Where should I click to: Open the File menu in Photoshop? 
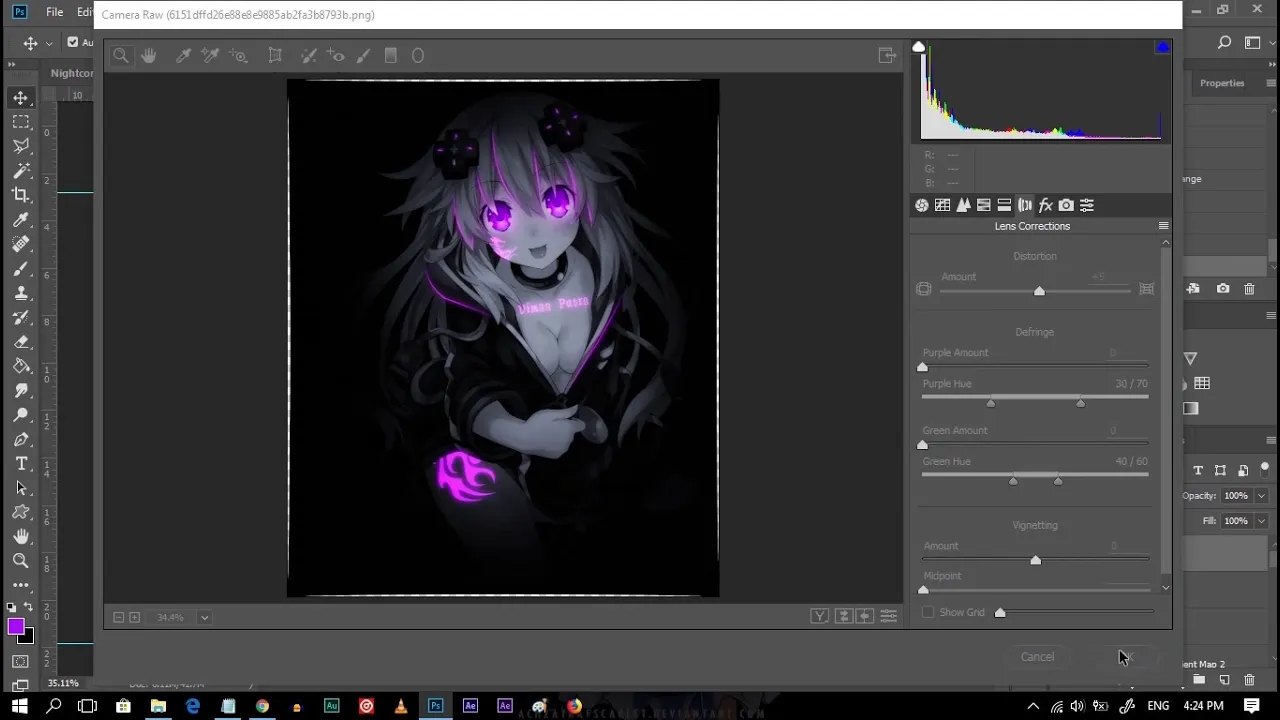pos(55,12)
